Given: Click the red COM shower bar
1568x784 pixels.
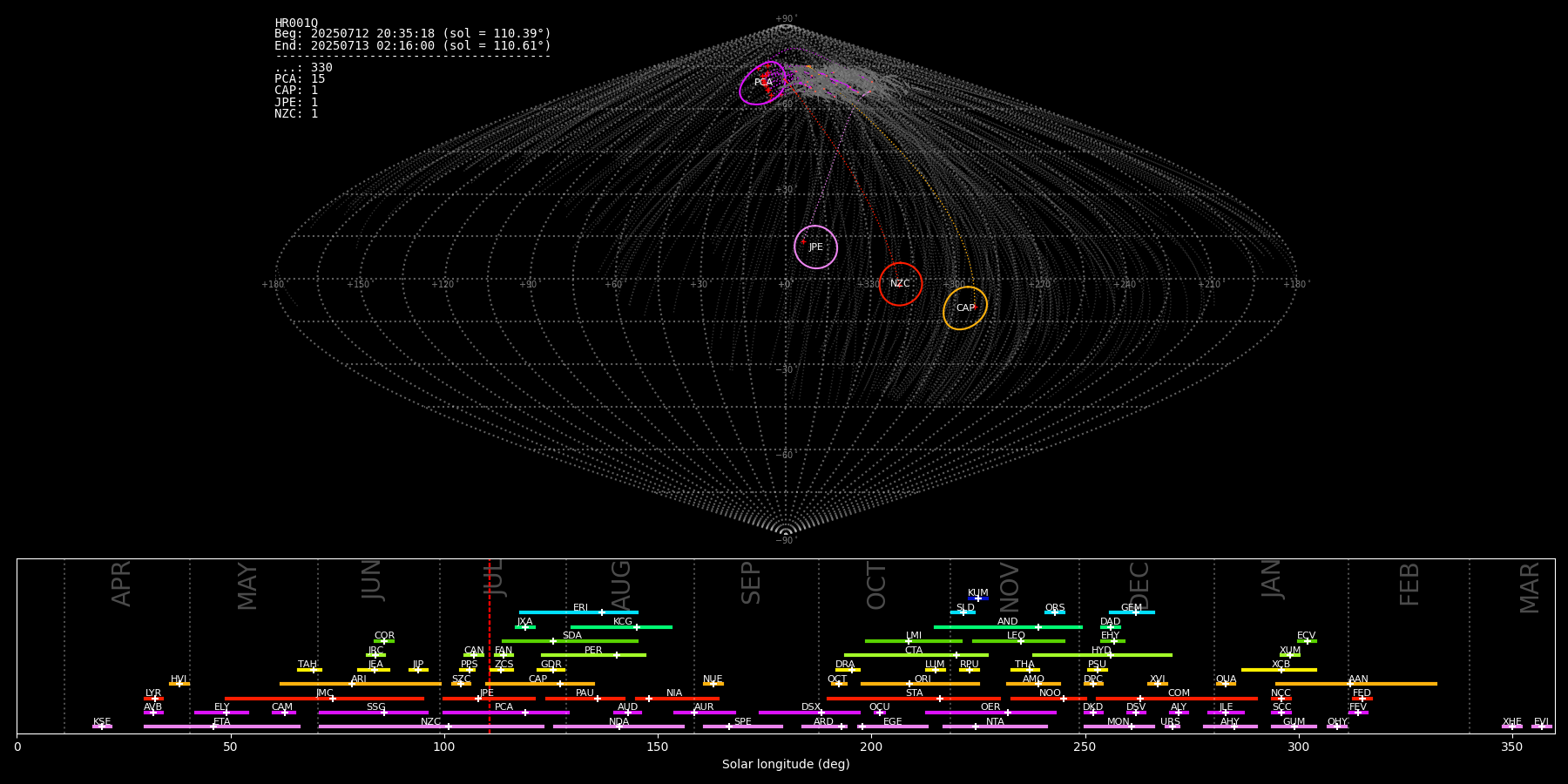Looking at the screenshot, I should point(1177,699).
